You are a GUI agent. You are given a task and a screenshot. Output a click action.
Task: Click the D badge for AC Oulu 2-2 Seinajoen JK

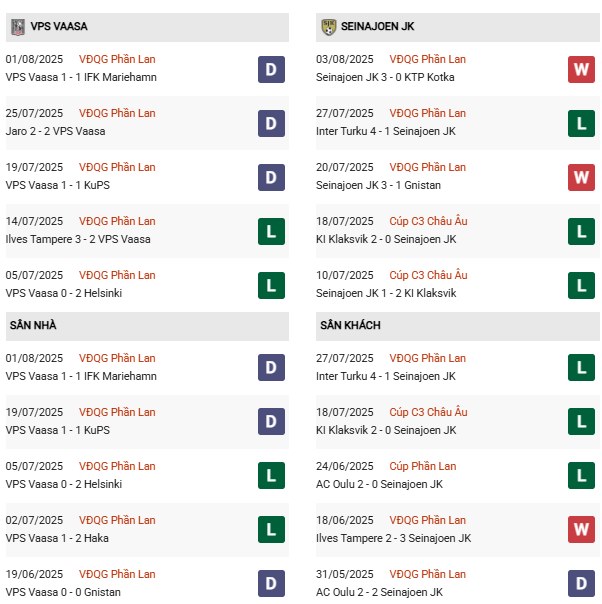coord(581,584)
